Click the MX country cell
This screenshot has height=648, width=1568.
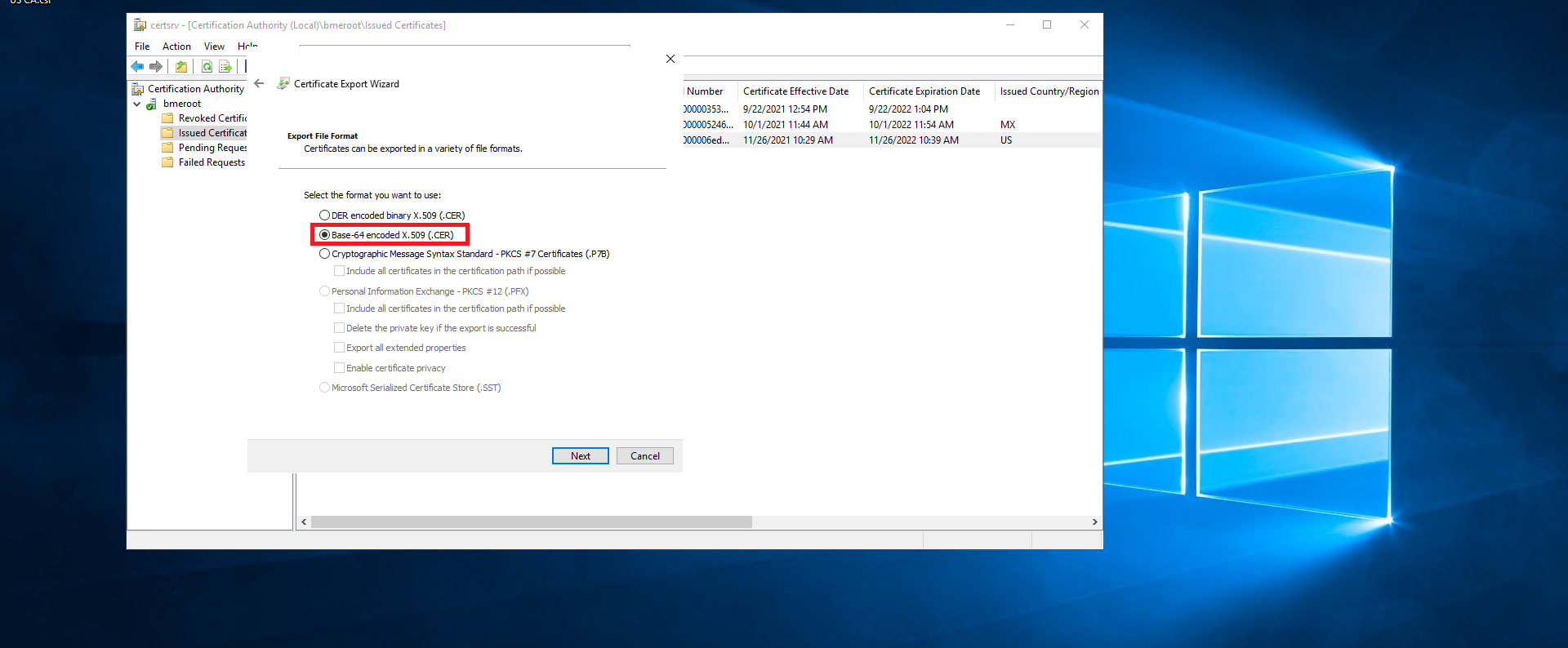tap(1008, 125)
